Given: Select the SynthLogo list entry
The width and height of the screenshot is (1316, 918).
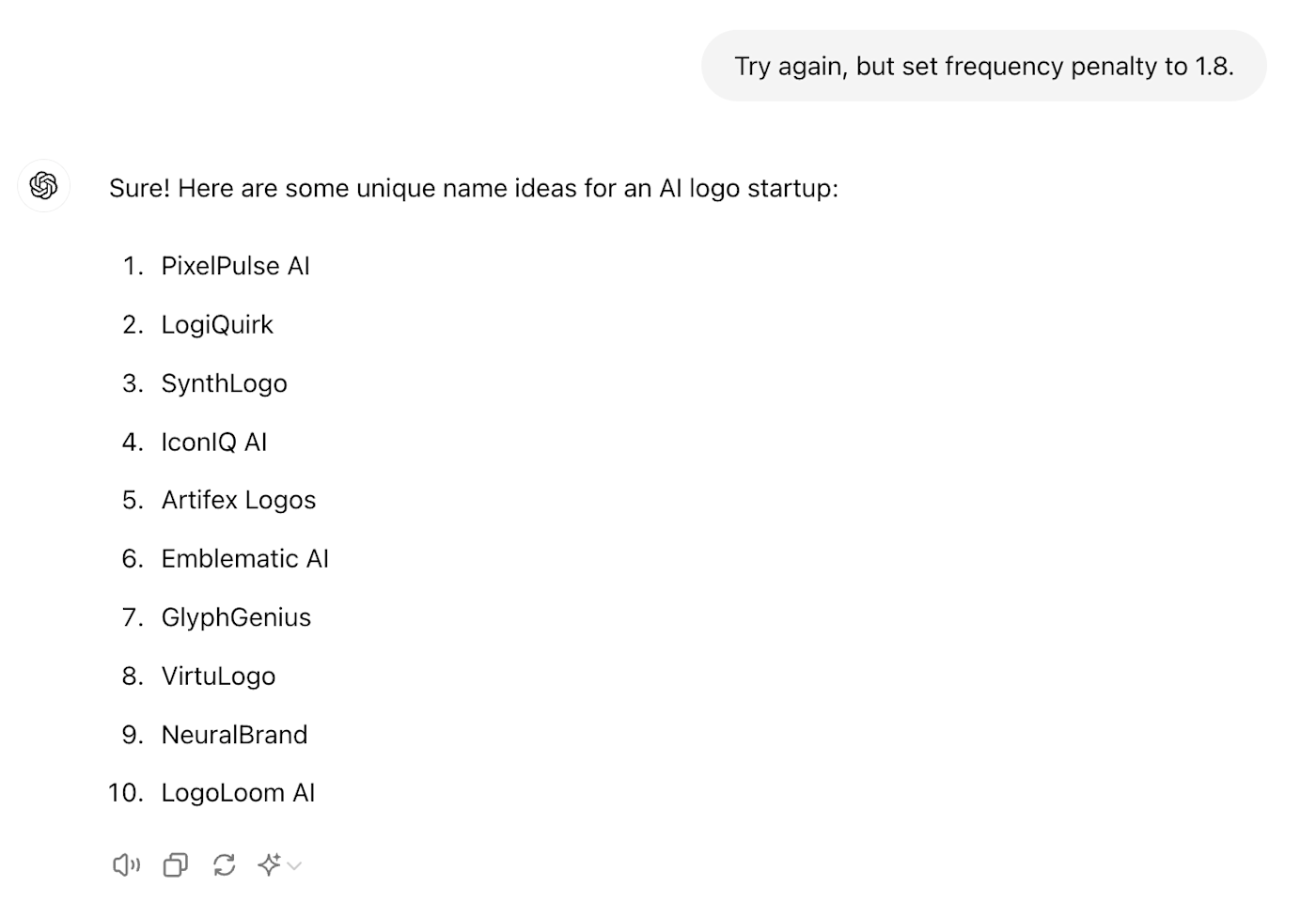Looking at the screenshot, I should pyautogui.click(x=224, y=383).
